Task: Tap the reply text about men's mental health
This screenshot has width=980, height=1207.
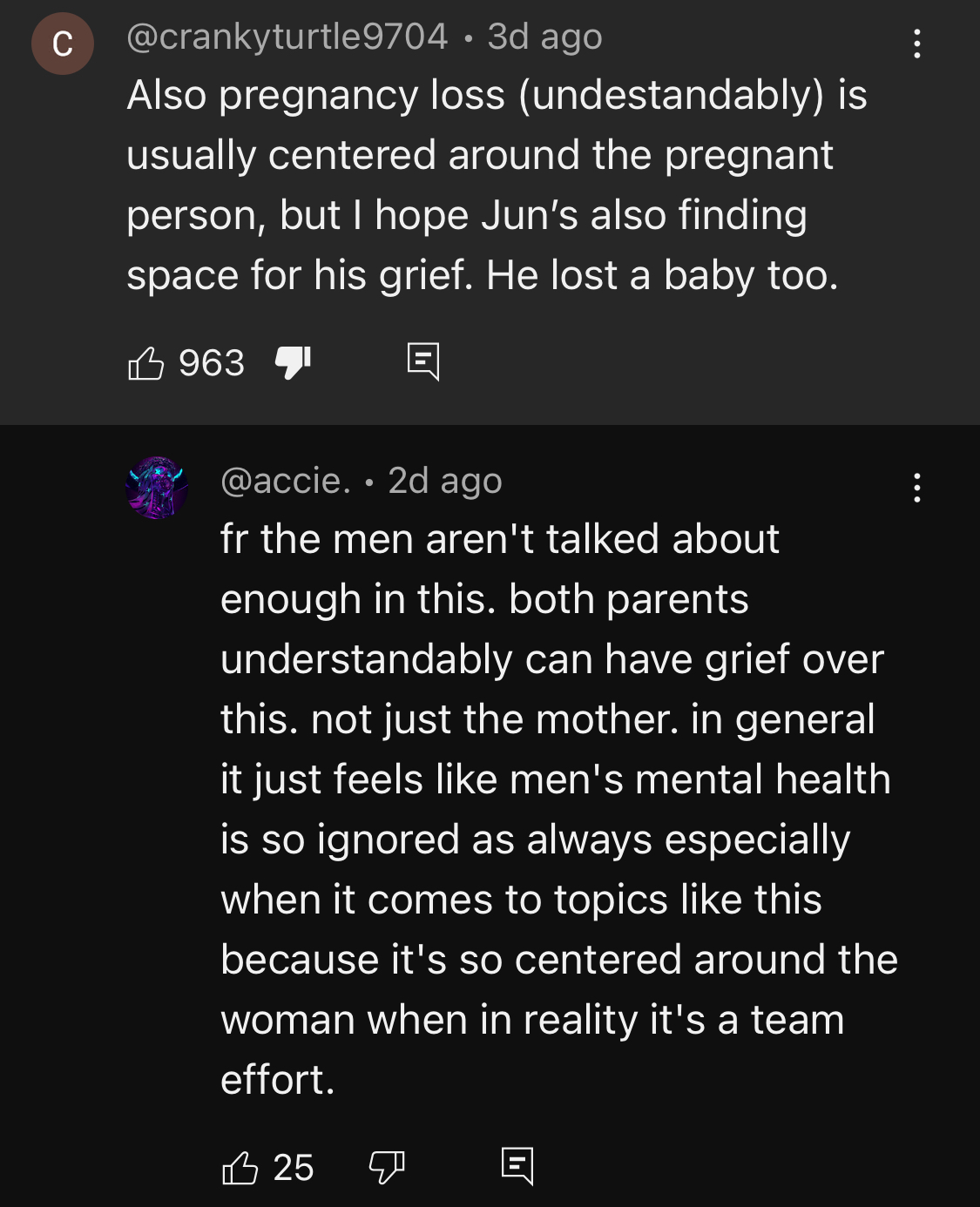Action: pos(559,809)
